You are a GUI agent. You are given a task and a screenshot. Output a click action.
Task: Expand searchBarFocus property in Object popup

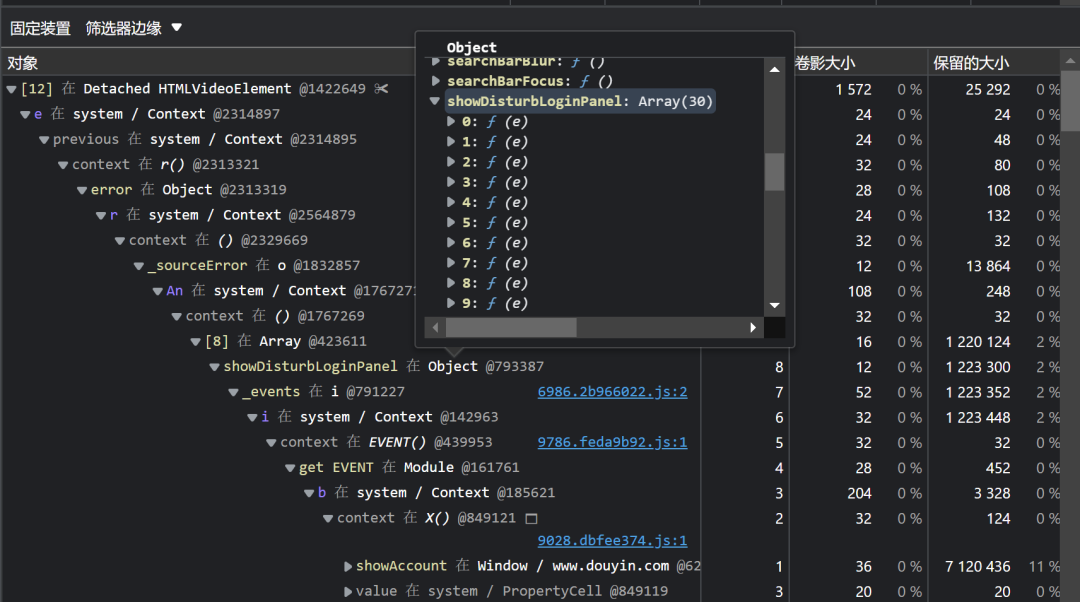[435, 81]
